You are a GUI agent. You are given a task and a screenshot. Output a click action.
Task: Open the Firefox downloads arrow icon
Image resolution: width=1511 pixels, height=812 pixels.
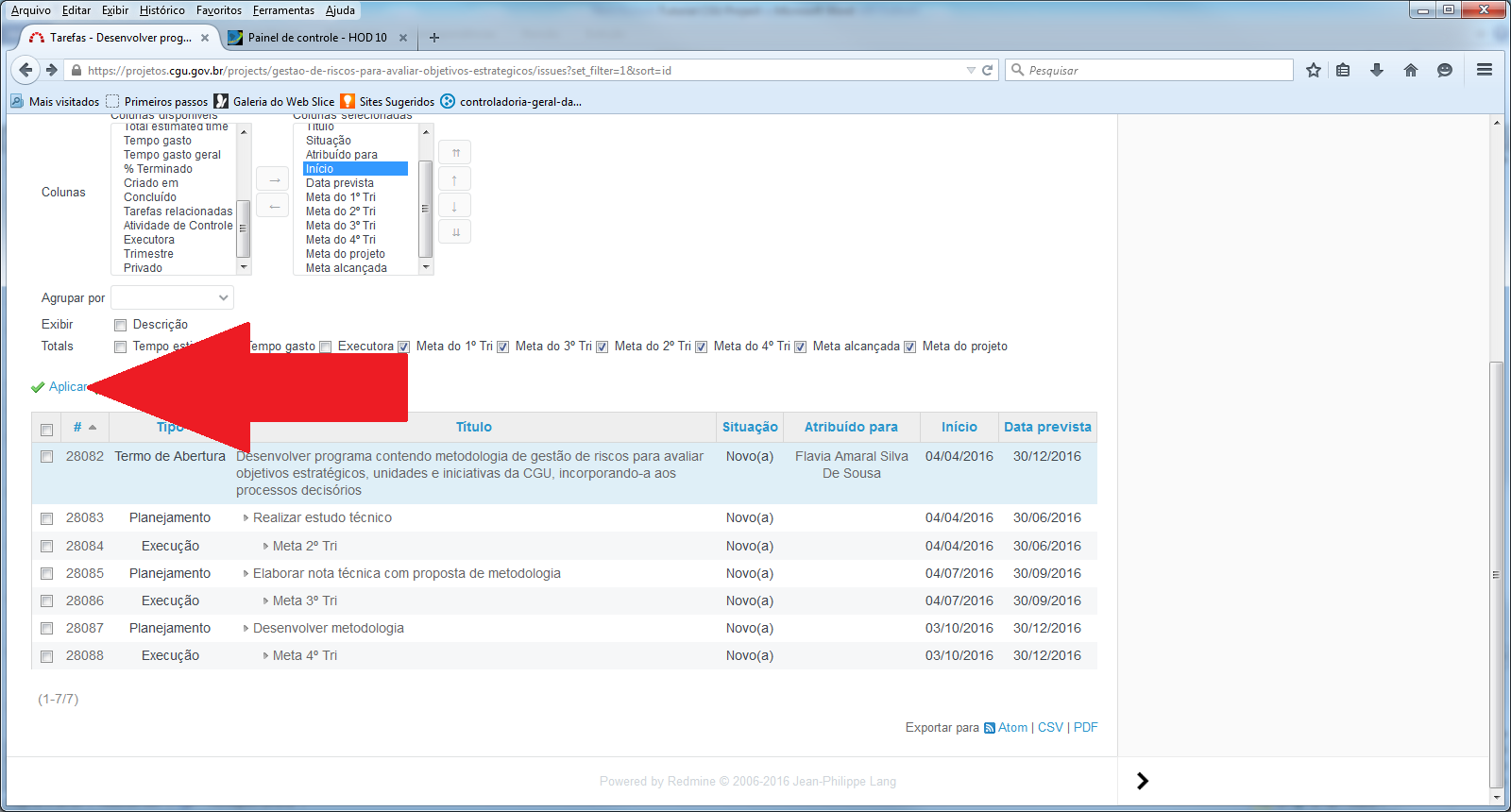1377,70
